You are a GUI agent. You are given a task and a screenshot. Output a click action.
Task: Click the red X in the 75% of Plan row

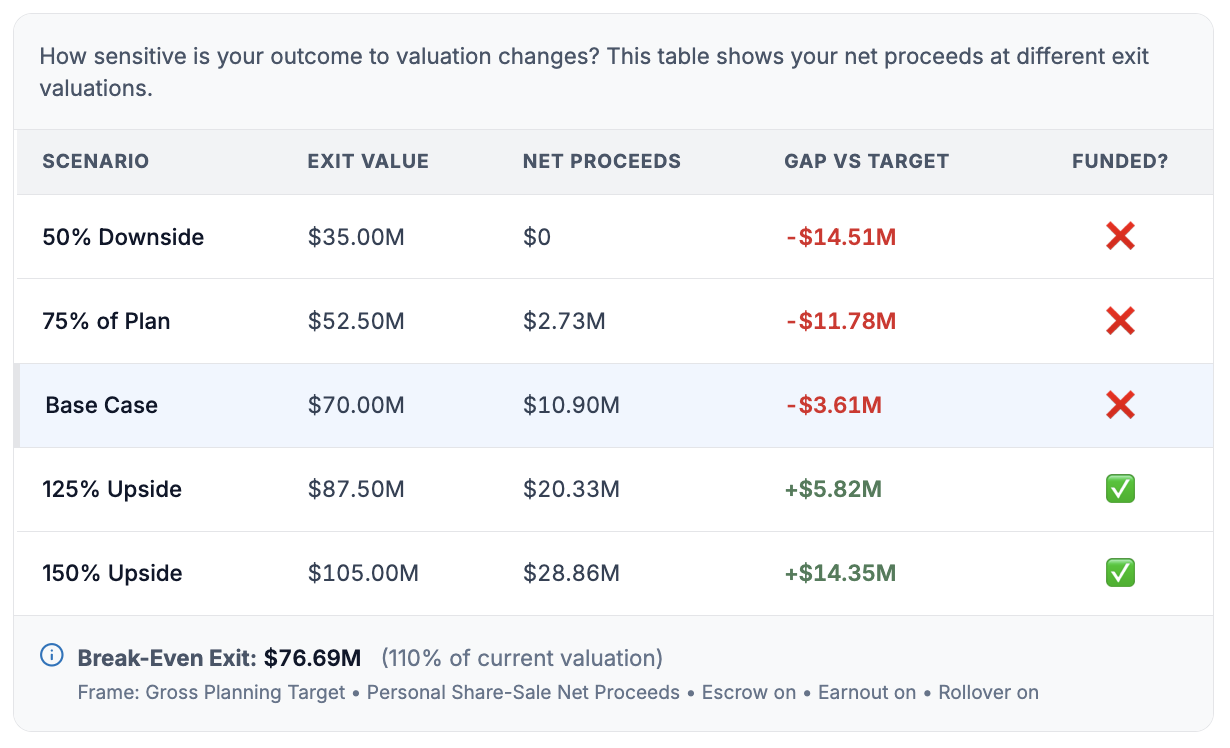point(1120,321)
